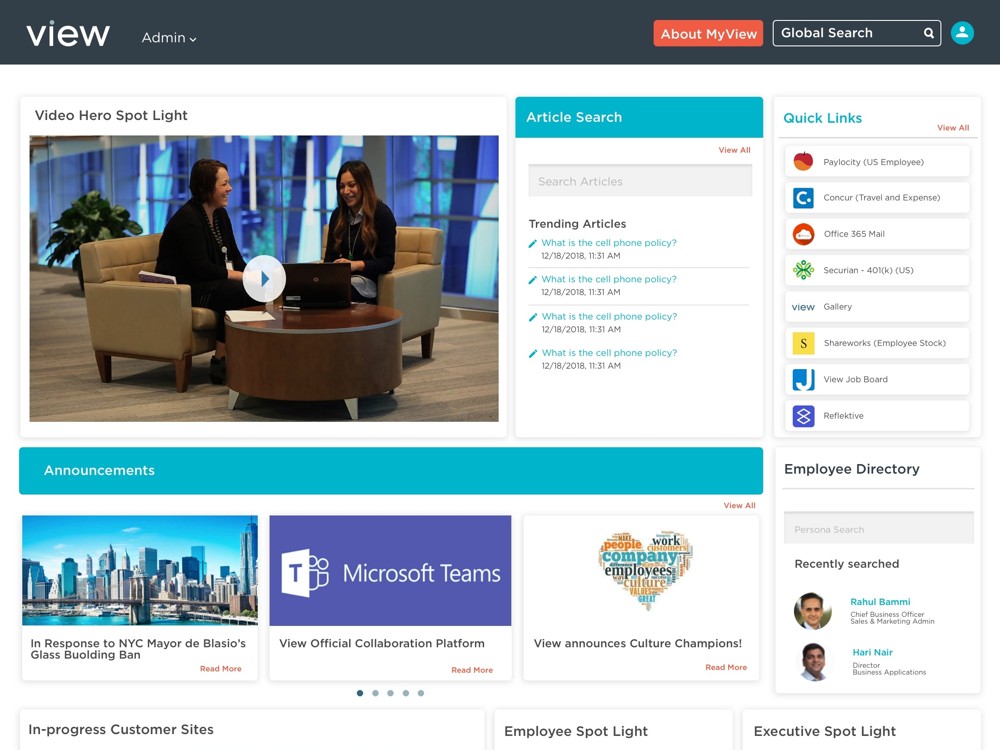Open the user profile avatar icon

[x=962, y=33]
